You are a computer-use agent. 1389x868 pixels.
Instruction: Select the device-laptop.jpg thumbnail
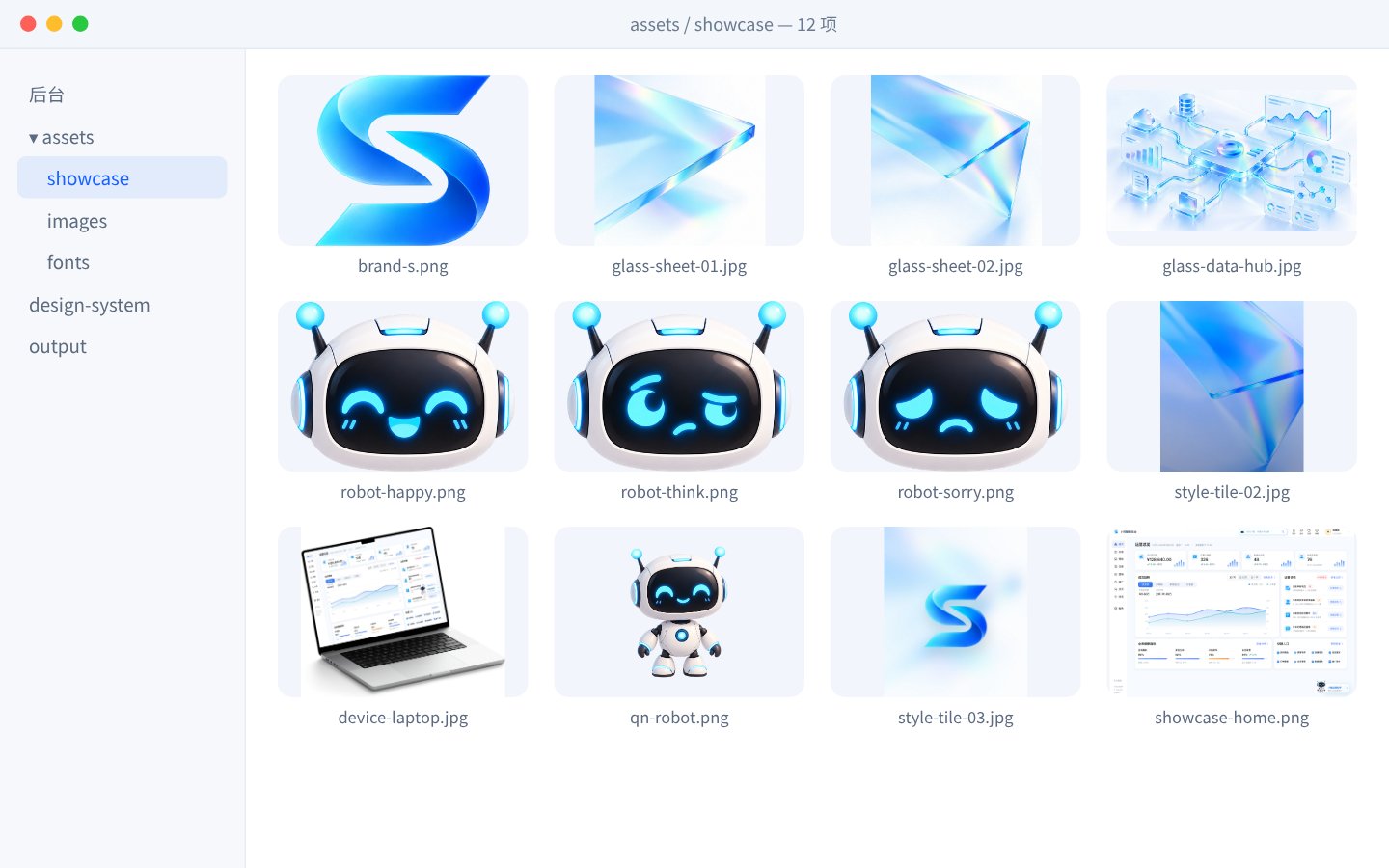402,611
